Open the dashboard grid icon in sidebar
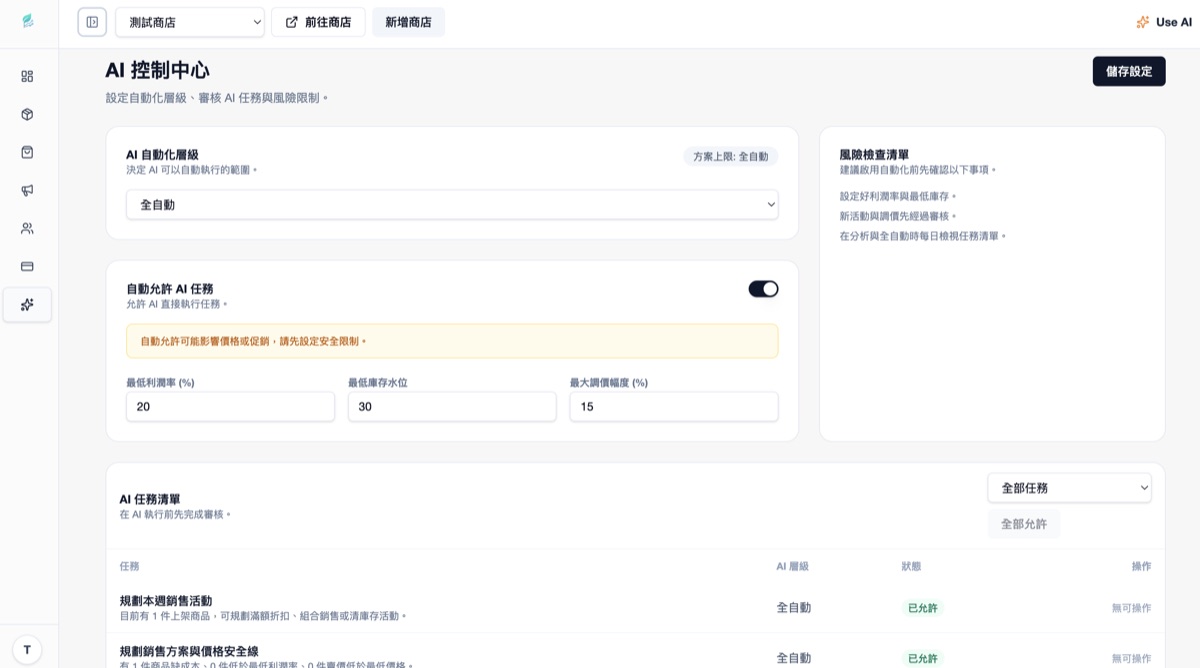1200x668 pixels. (x=27, y=76)
